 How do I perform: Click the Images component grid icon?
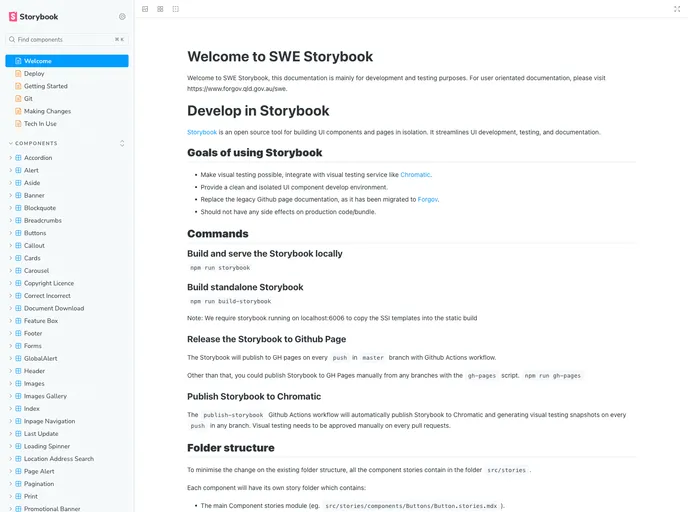(x=18, y=383)
